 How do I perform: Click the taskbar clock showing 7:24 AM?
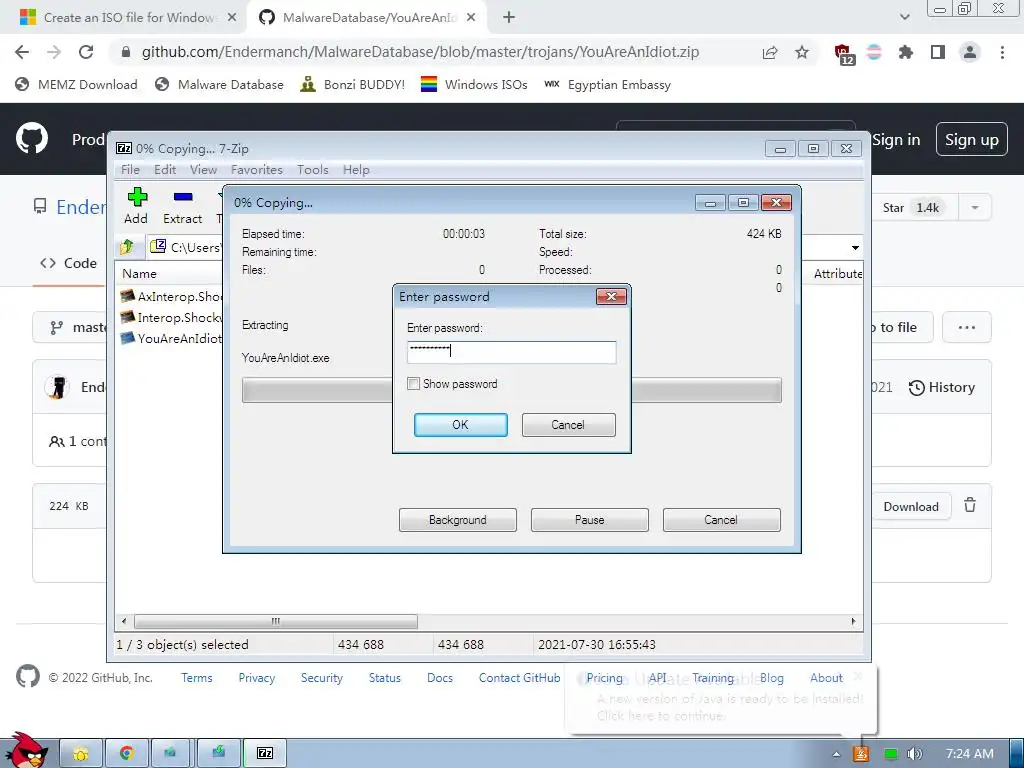pos(970,754)
